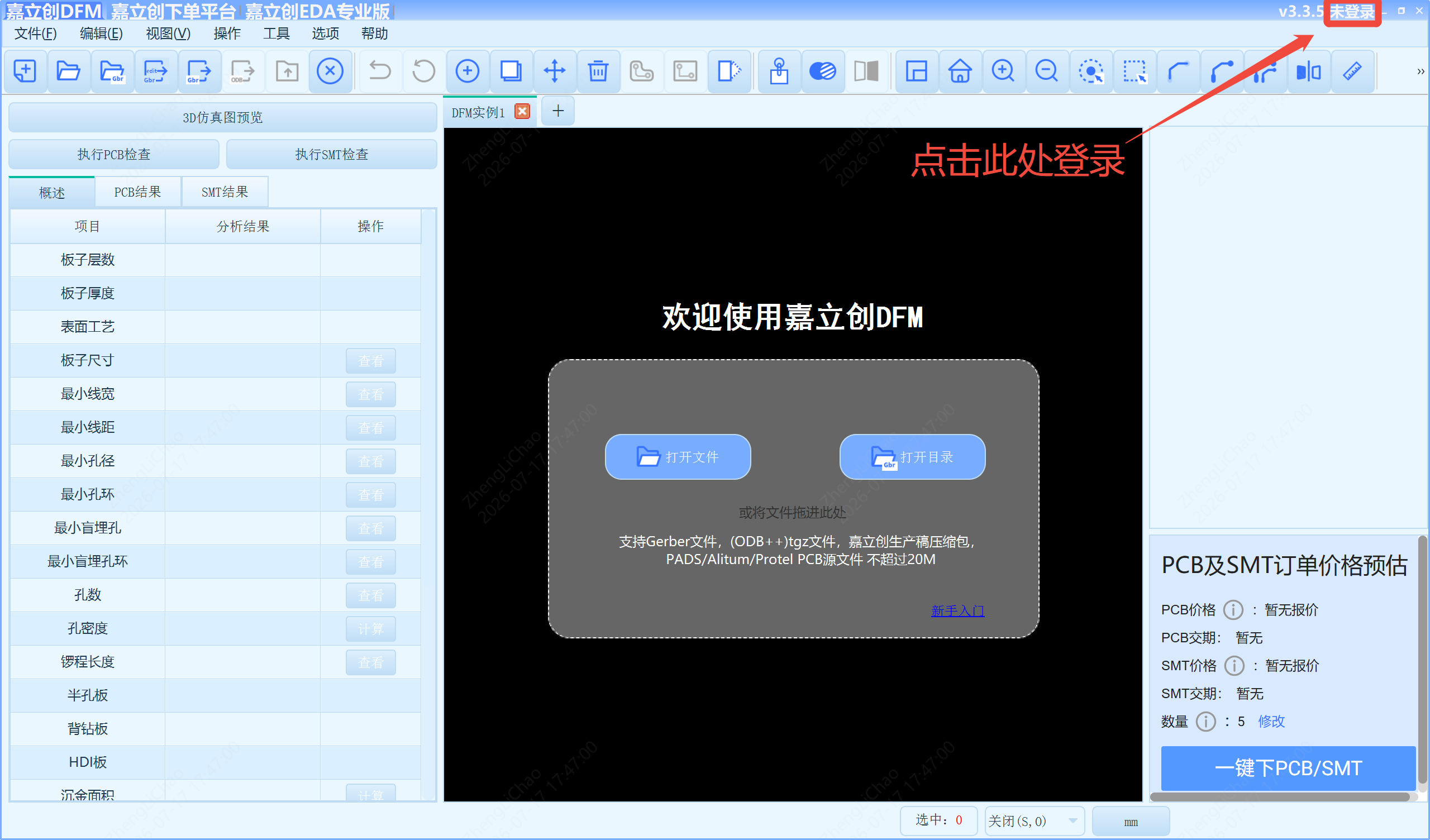This screenshot has height=840, width=1430.
Task: Click the trash delete toolbar icon
Action: tap(598, 71)
